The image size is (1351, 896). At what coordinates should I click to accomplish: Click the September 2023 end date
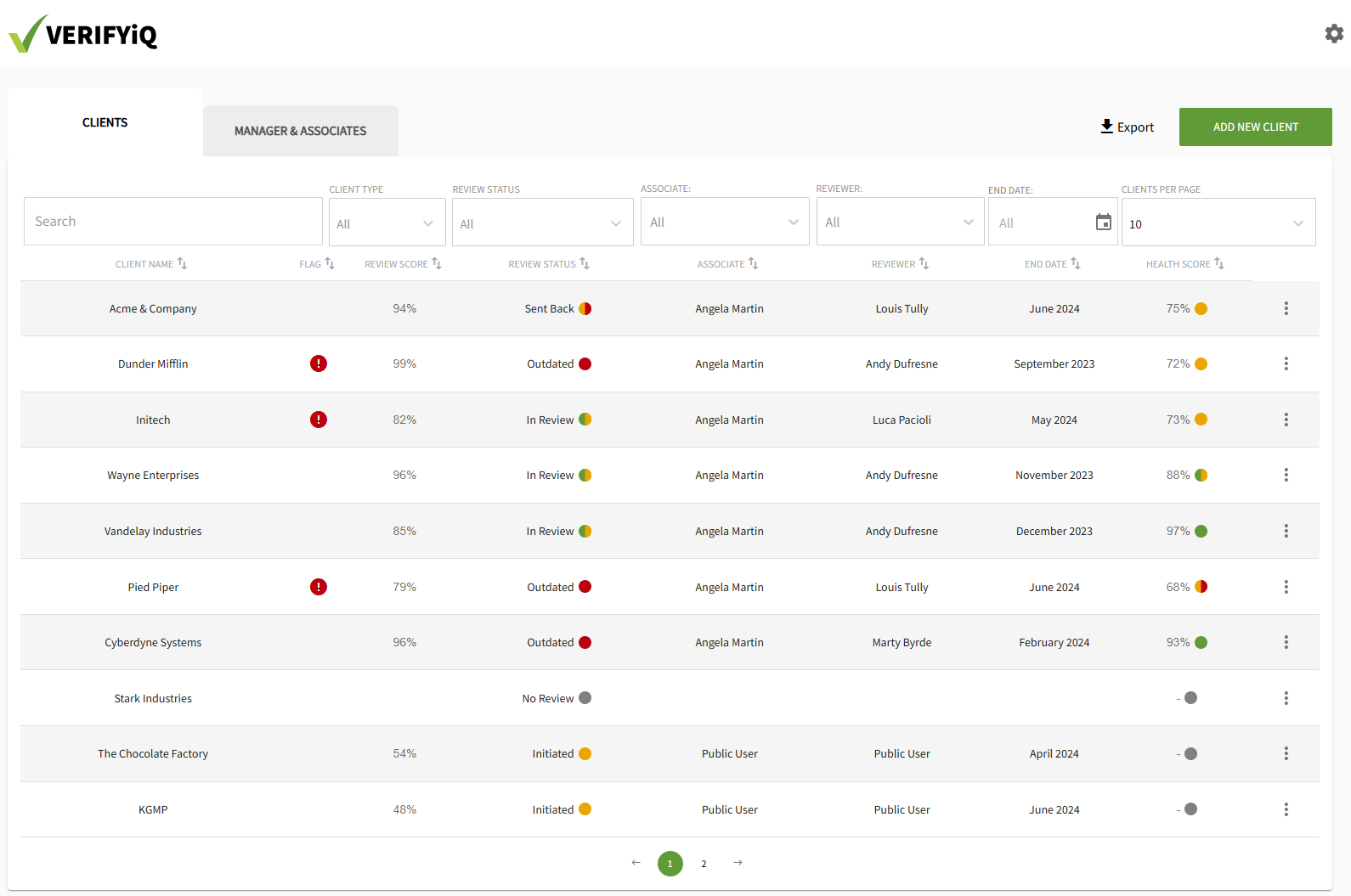pos(1054,363)
